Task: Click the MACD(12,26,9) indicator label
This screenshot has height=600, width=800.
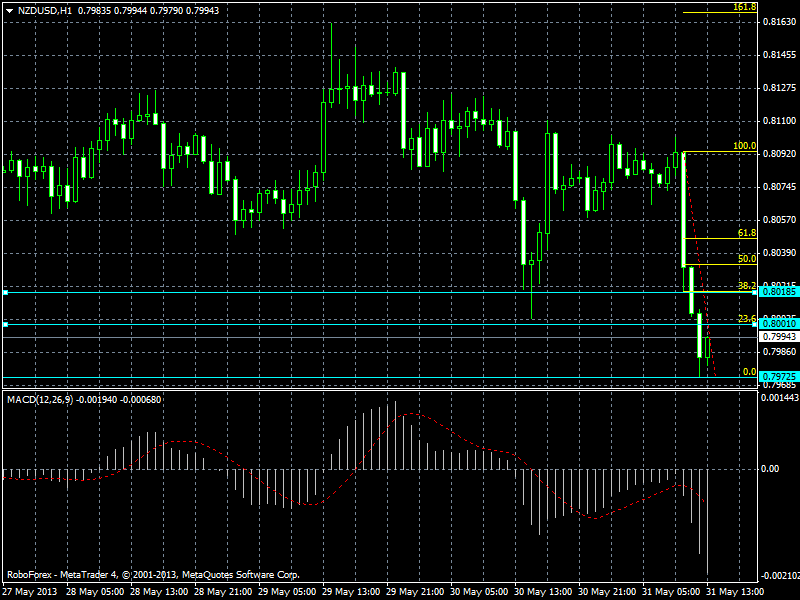Action: coord(40,399)
